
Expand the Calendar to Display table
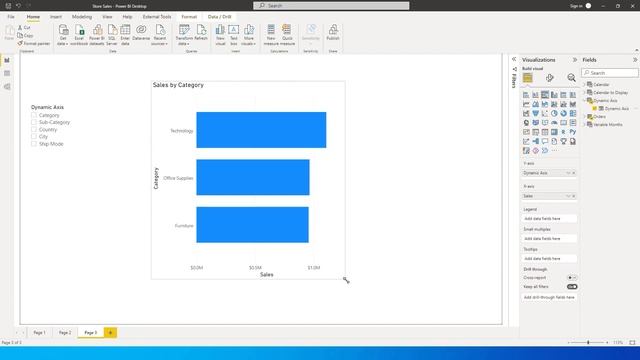[584, 93]
